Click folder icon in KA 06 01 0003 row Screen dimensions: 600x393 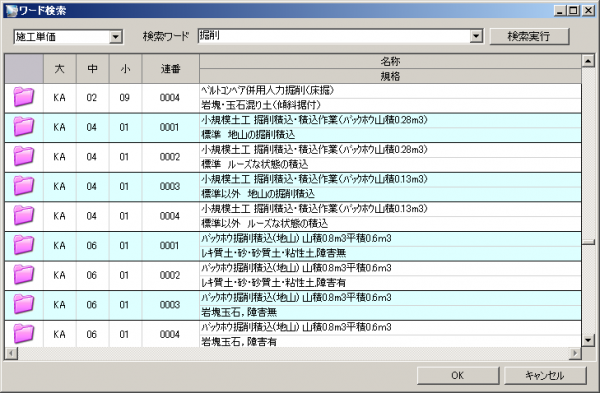[24, 304]
